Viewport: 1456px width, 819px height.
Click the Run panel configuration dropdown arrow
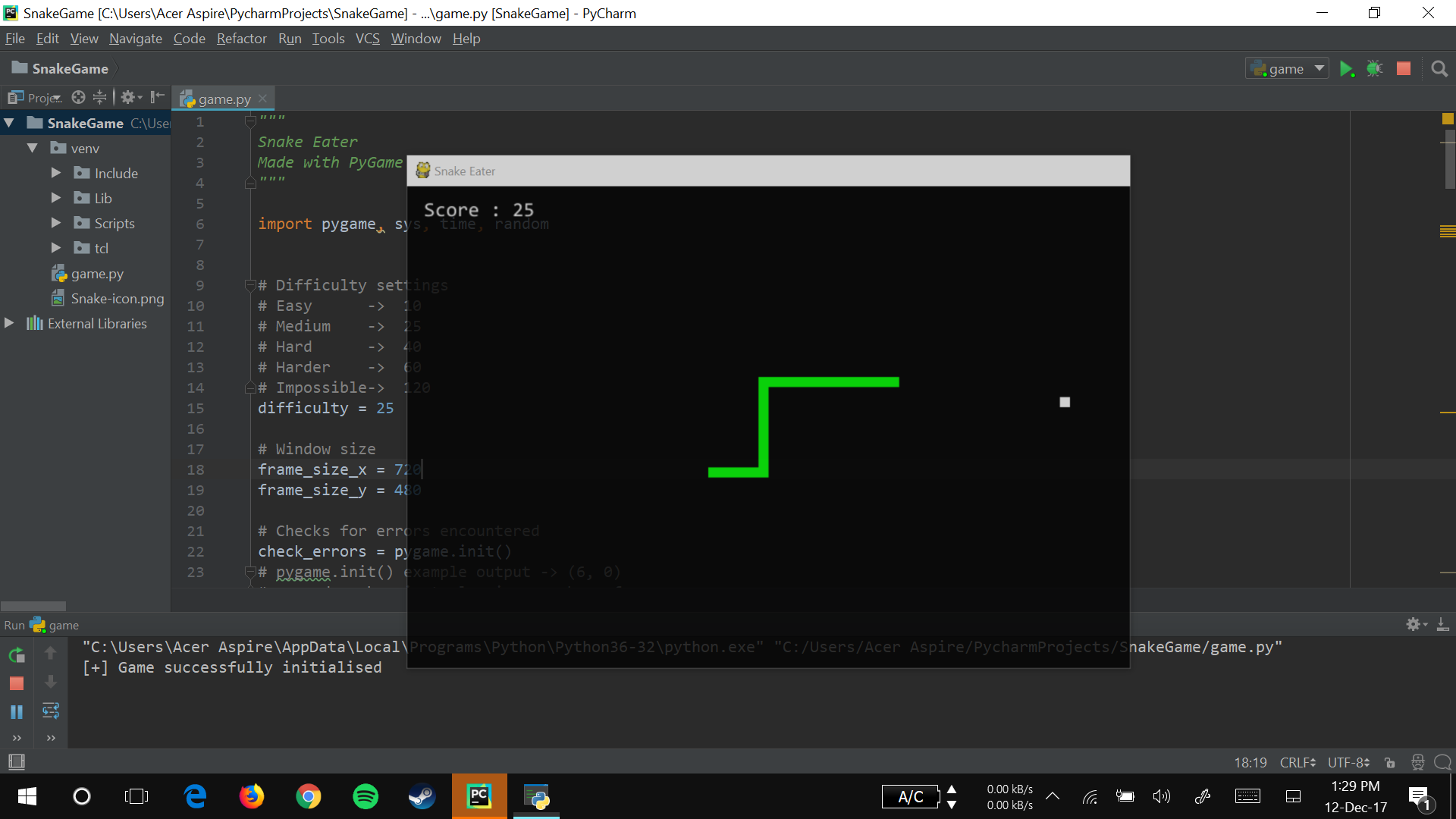(1319, 69)
